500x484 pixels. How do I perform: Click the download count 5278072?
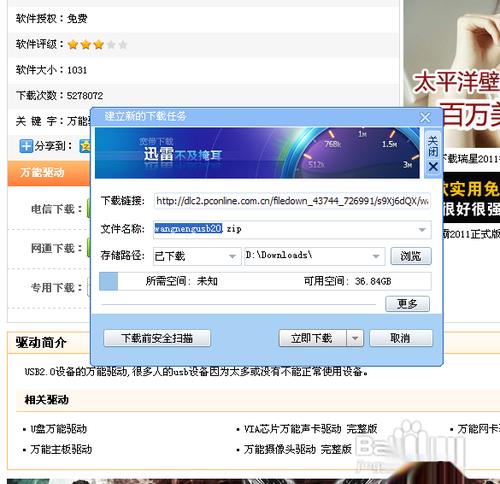click(x=85, y=96)
